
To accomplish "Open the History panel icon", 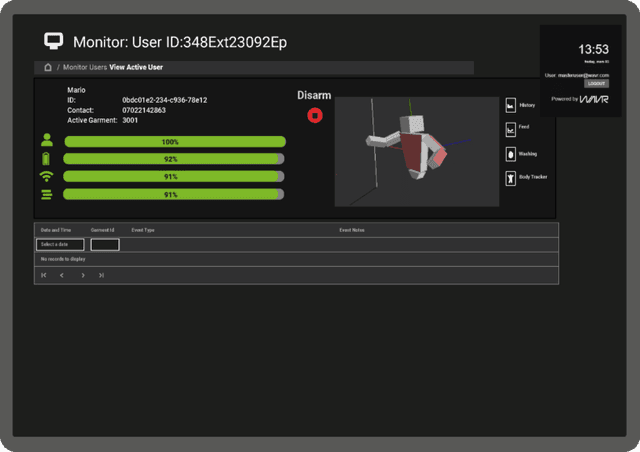I will pyautogui.click(x=510, y=105).
